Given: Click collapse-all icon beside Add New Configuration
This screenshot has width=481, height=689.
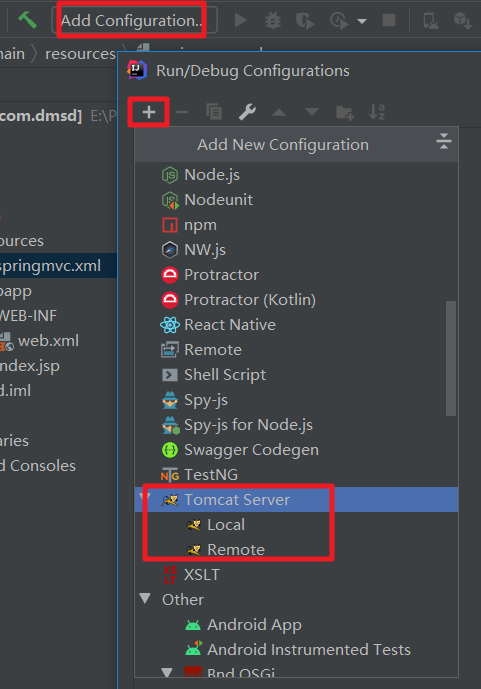Looking at the screenshot, I should click(x=444, y=141).
